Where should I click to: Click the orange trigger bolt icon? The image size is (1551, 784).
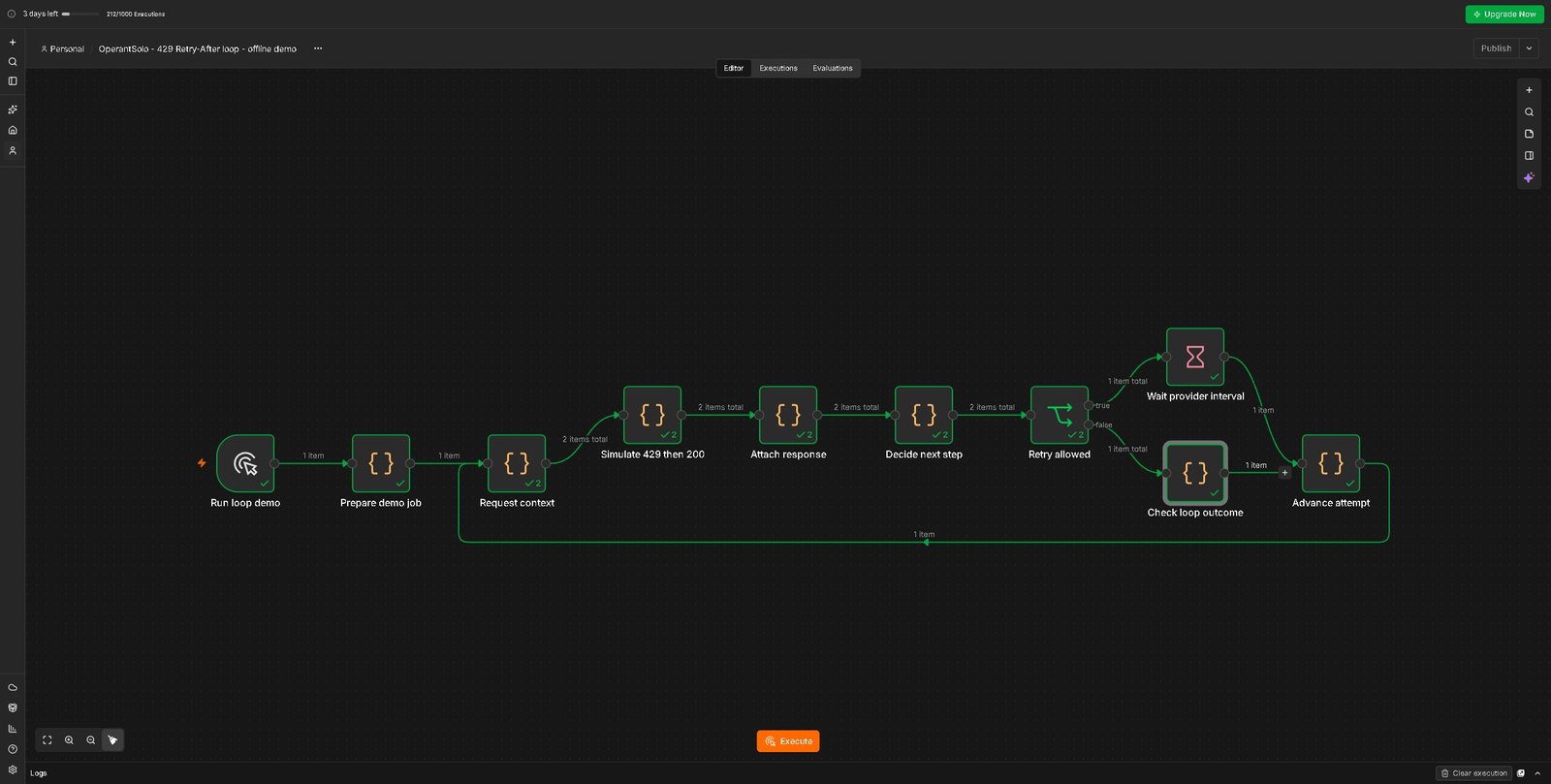[x=202, y=463]
